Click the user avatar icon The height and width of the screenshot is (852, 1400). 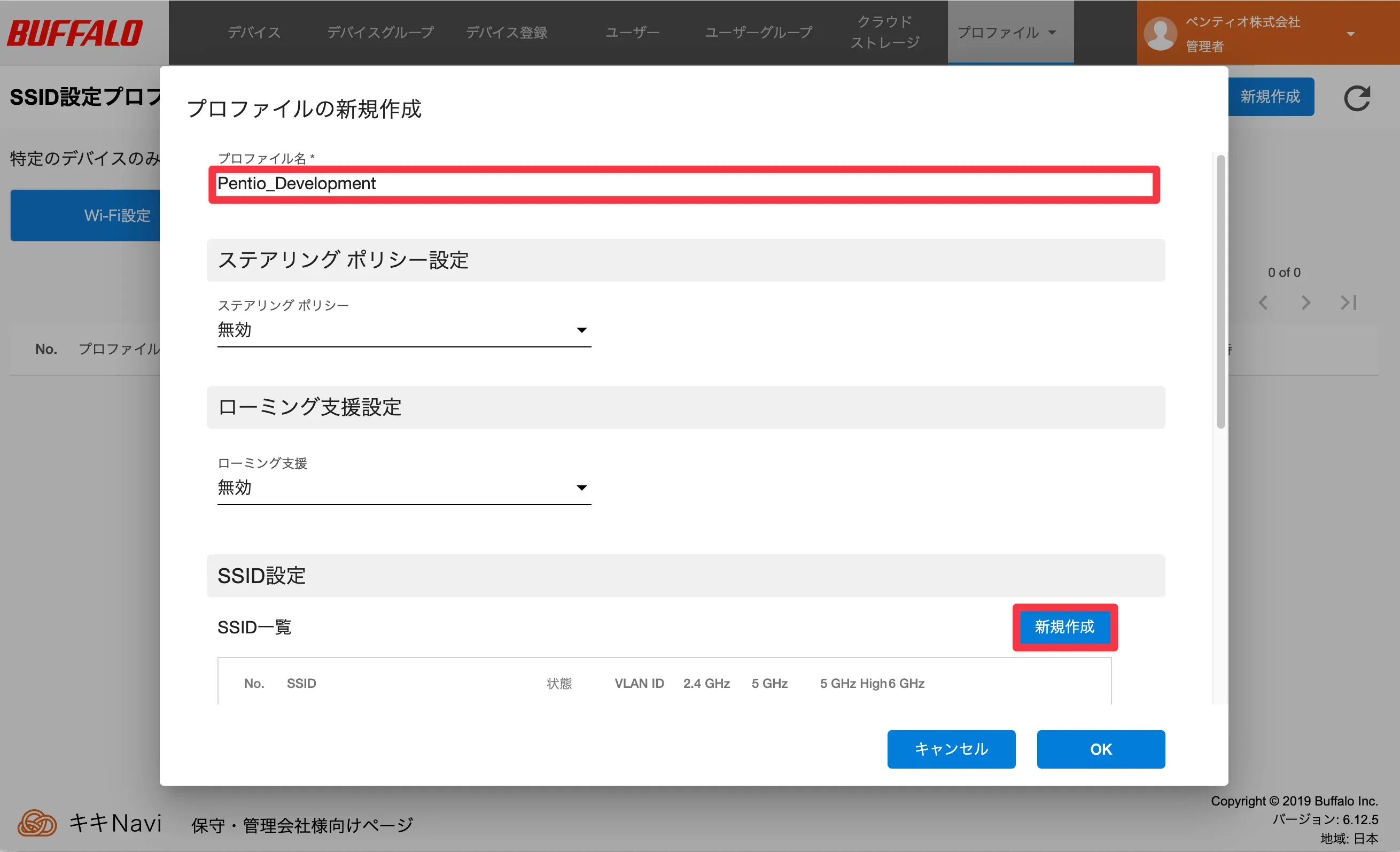1160,33
